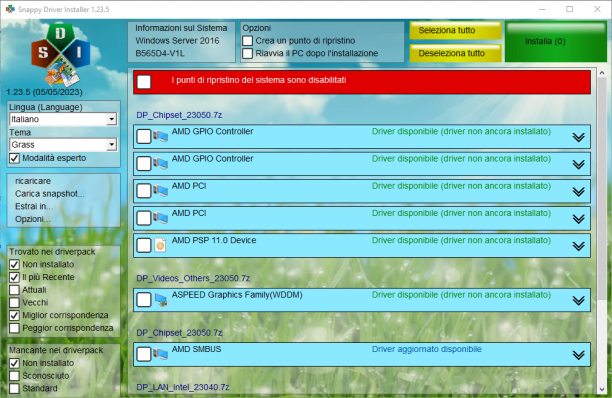Click the 'ASPEED Graphics Family(WDDM)' driver name

[237, 295]
